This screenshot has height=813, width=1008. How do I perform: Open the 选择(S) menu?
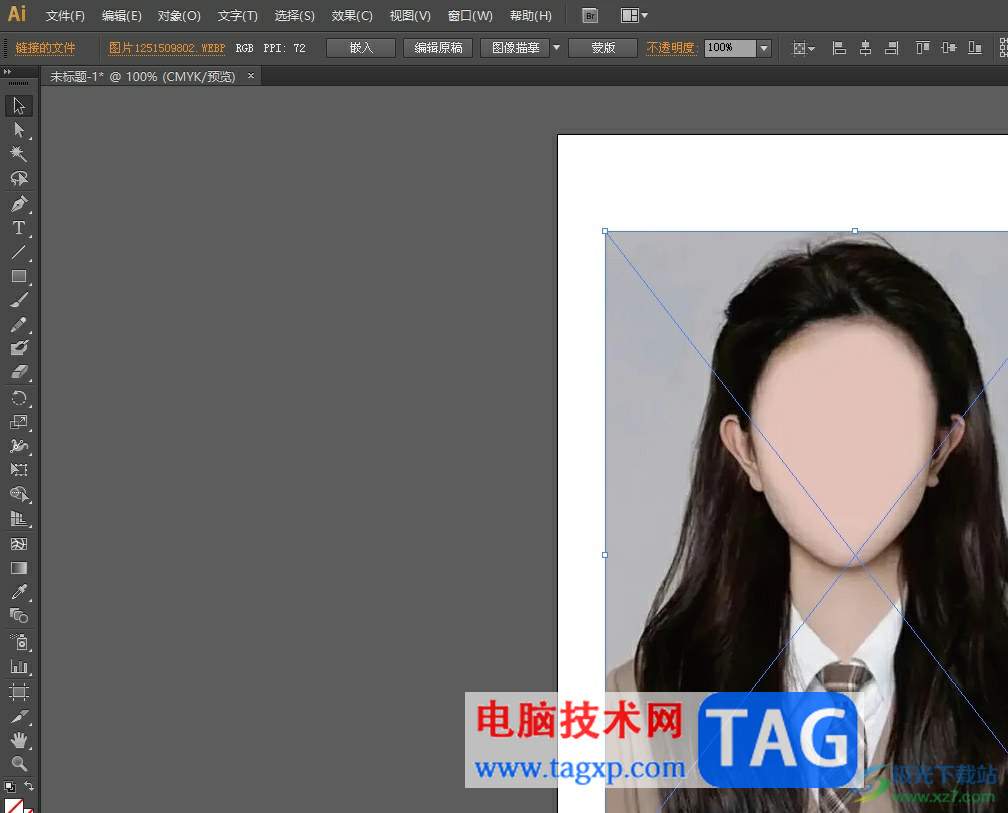(x=294, y=15)
